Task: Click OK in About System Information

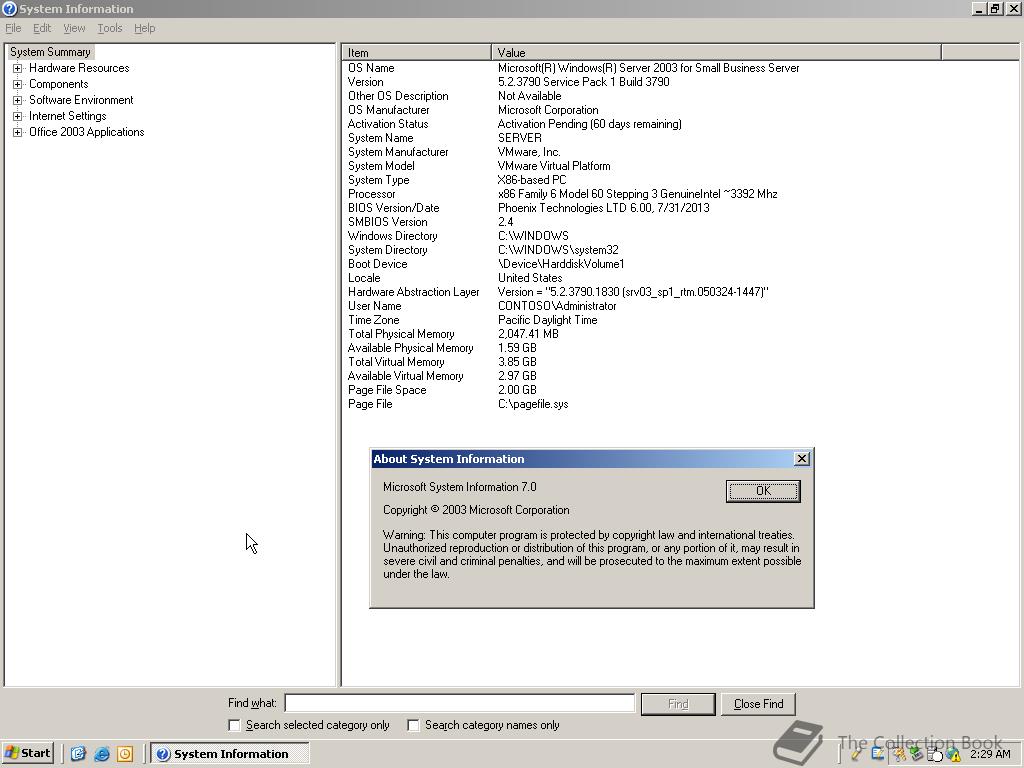Action: pyautogui.click(x=763, y=491)
